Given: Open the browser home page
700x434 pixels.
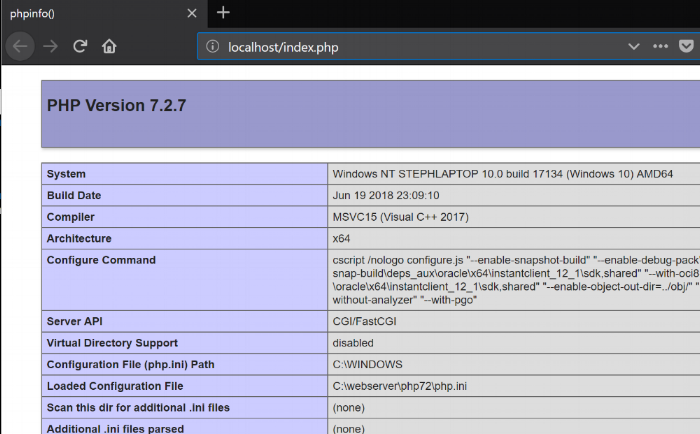Looking at the screenshot, I should (109, 46).
